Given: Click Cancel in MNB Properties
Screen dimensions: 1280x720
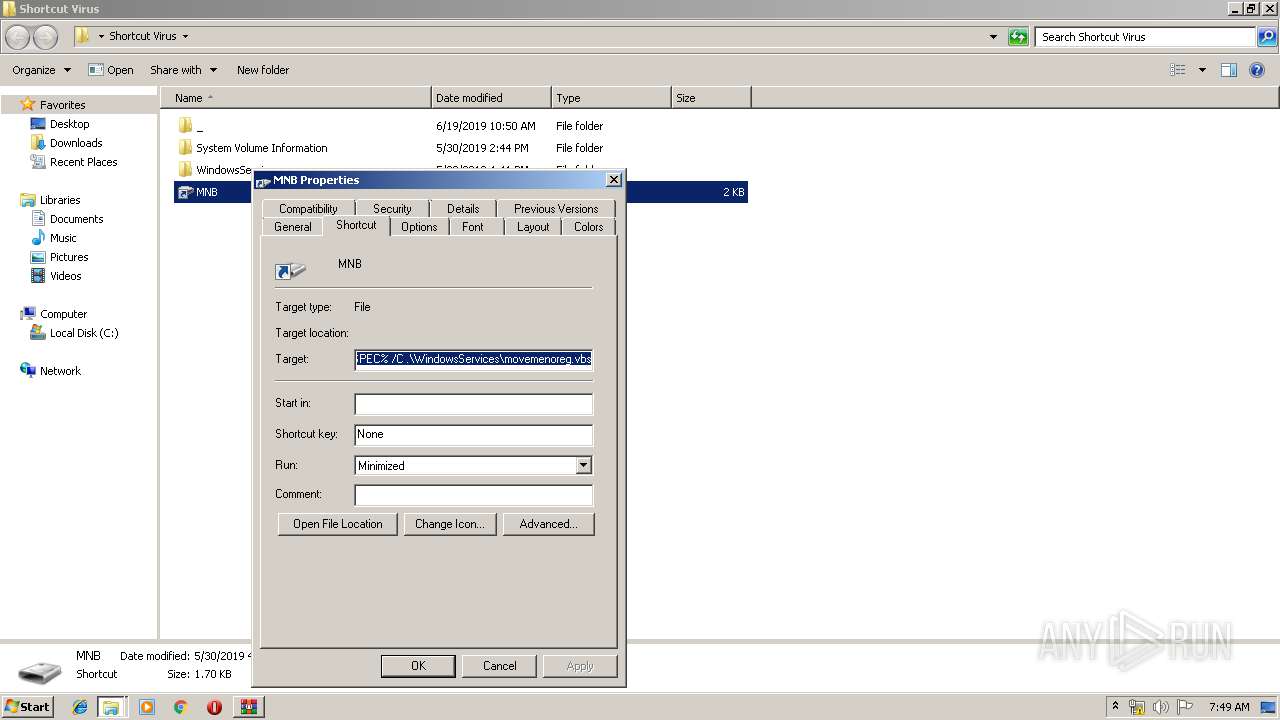Looking at the screenshot, I should coord(500,666).
